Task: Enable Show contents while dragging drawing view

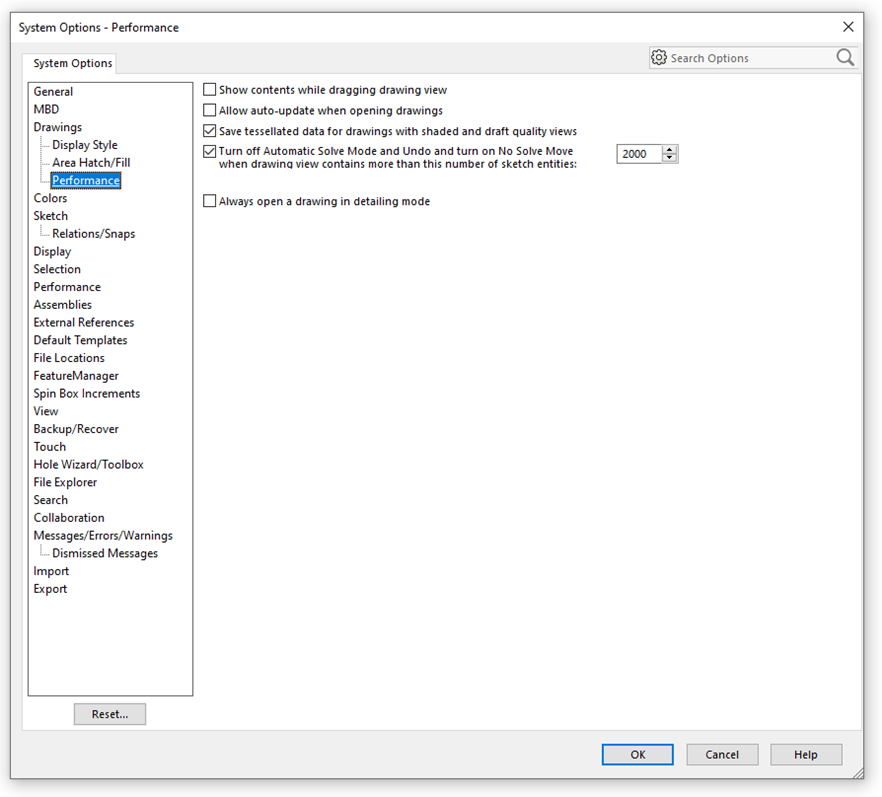Action: tap(209, 89)
